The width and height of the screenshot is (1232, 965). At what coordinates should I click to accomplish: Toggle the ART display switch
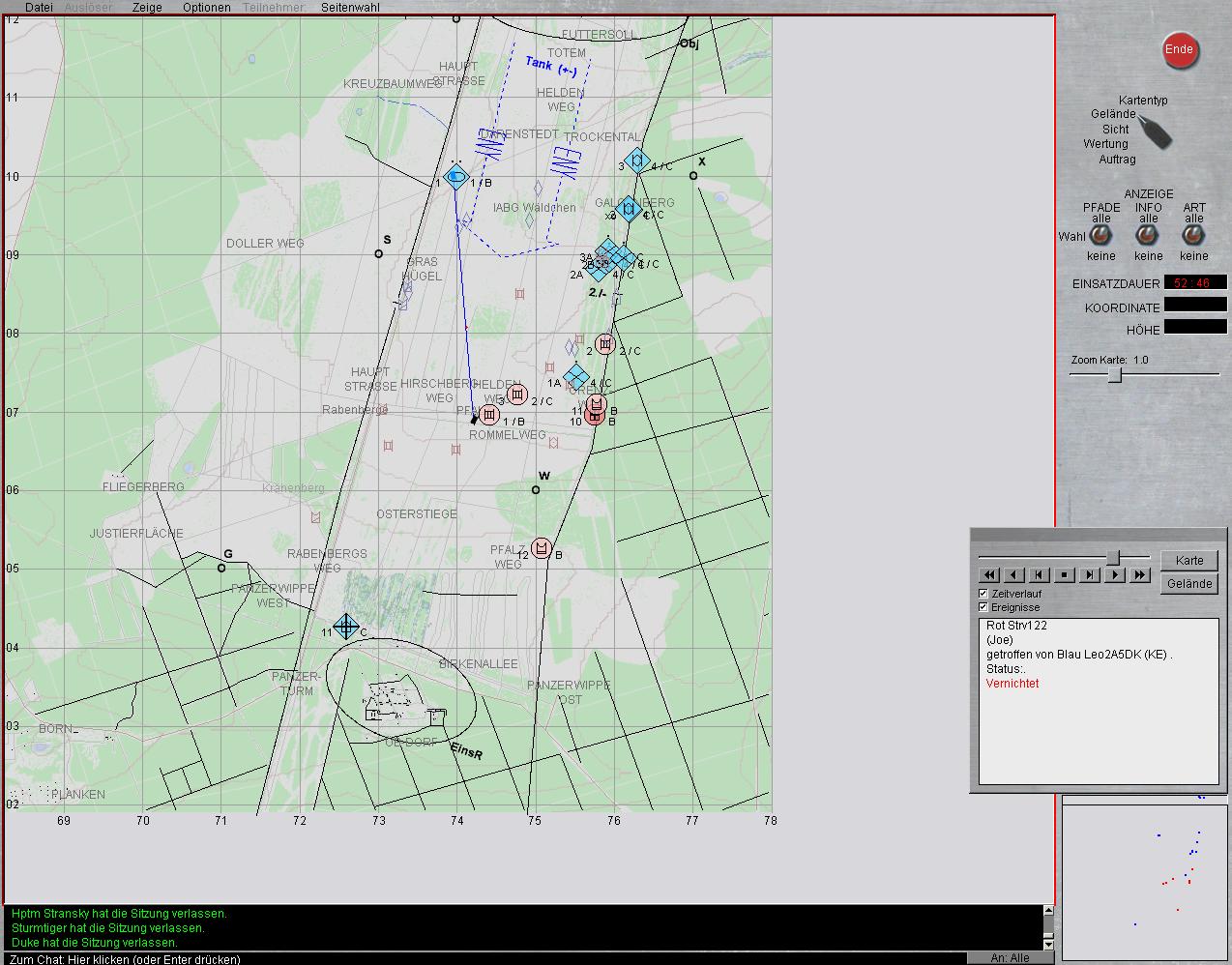pos(1194,237)
